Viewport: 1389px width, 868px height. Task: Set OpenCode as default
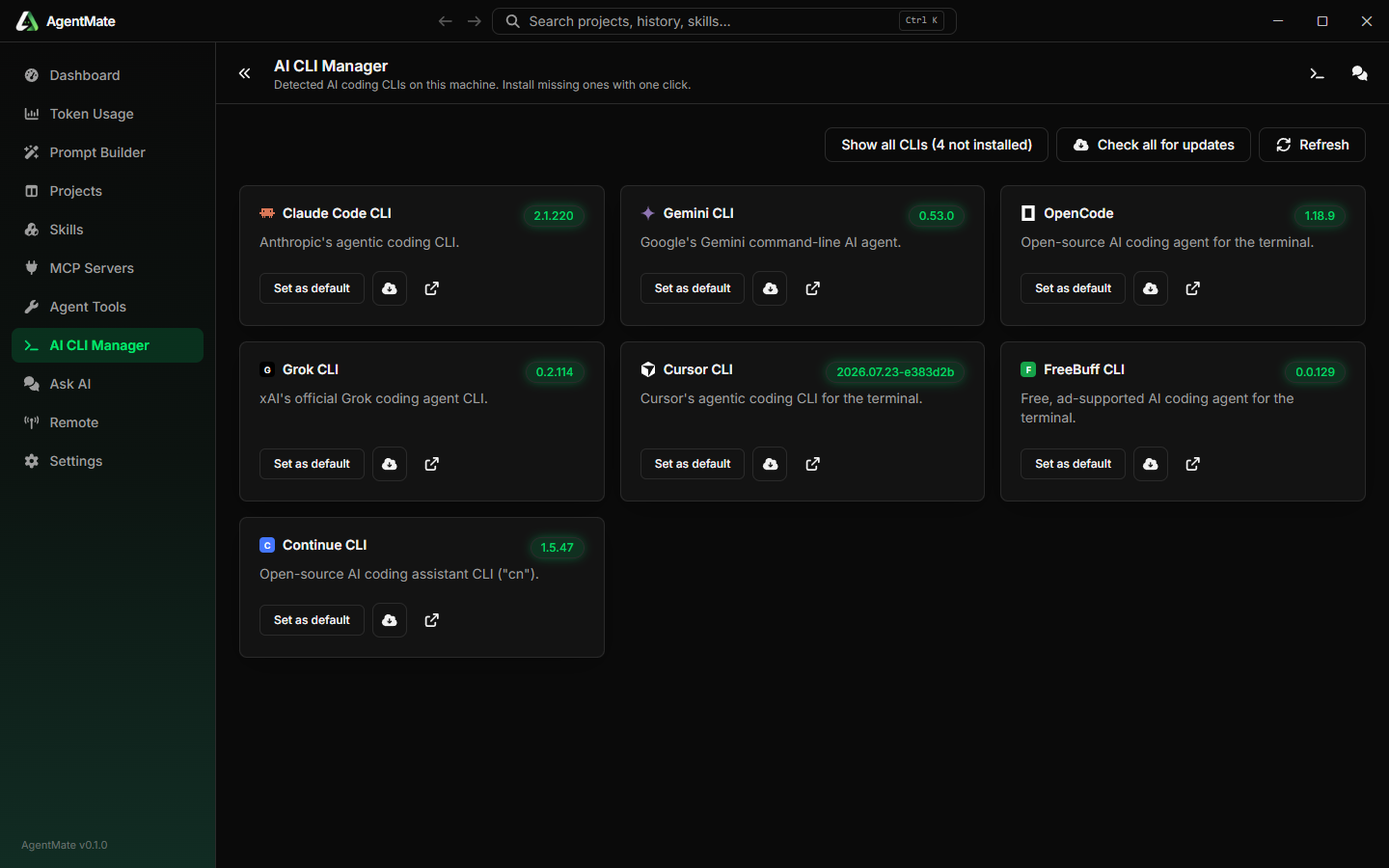(x=1073, y=288)
